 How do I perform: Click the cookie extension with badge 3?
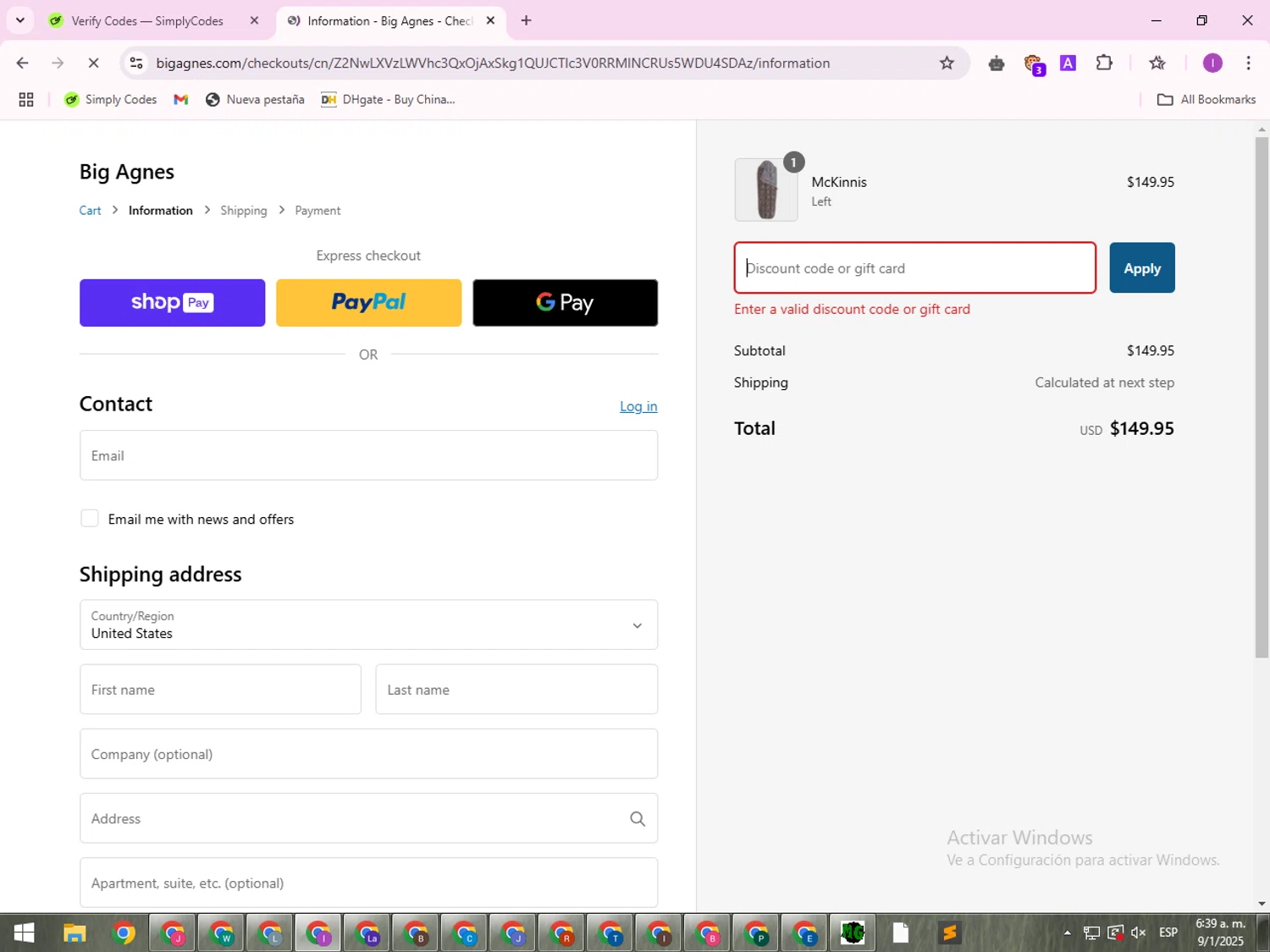tap(1033, 63)
